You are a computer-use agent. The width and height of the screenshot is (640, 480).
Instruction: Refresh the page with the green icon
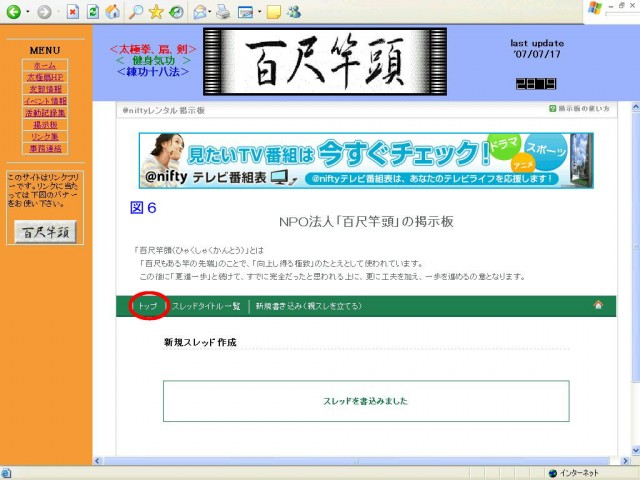(x=92, y=12)
